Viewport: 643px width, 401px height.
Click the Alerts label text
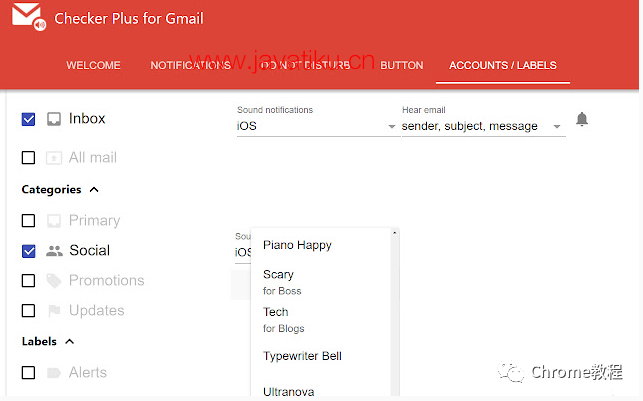point(88,372)
